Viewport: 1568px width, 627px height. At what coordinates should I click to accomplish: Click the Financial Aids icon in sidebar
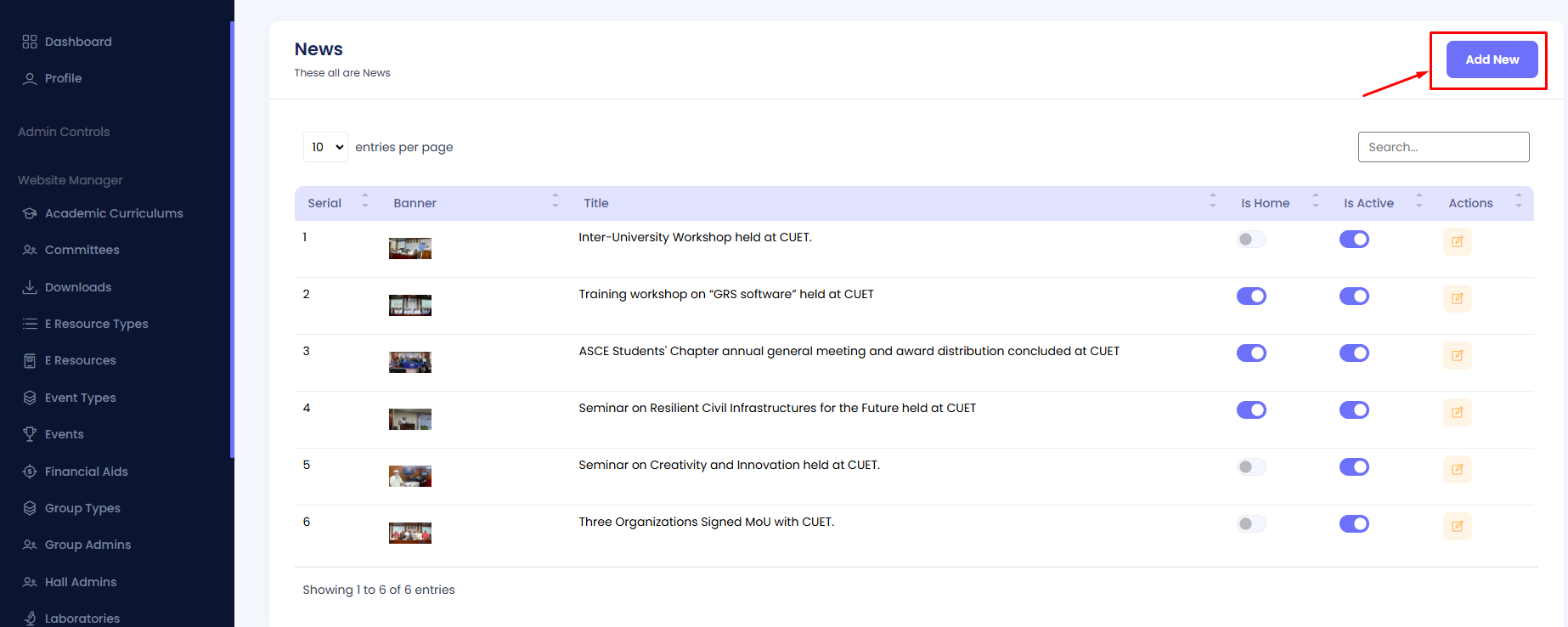(x=30, y=472)
